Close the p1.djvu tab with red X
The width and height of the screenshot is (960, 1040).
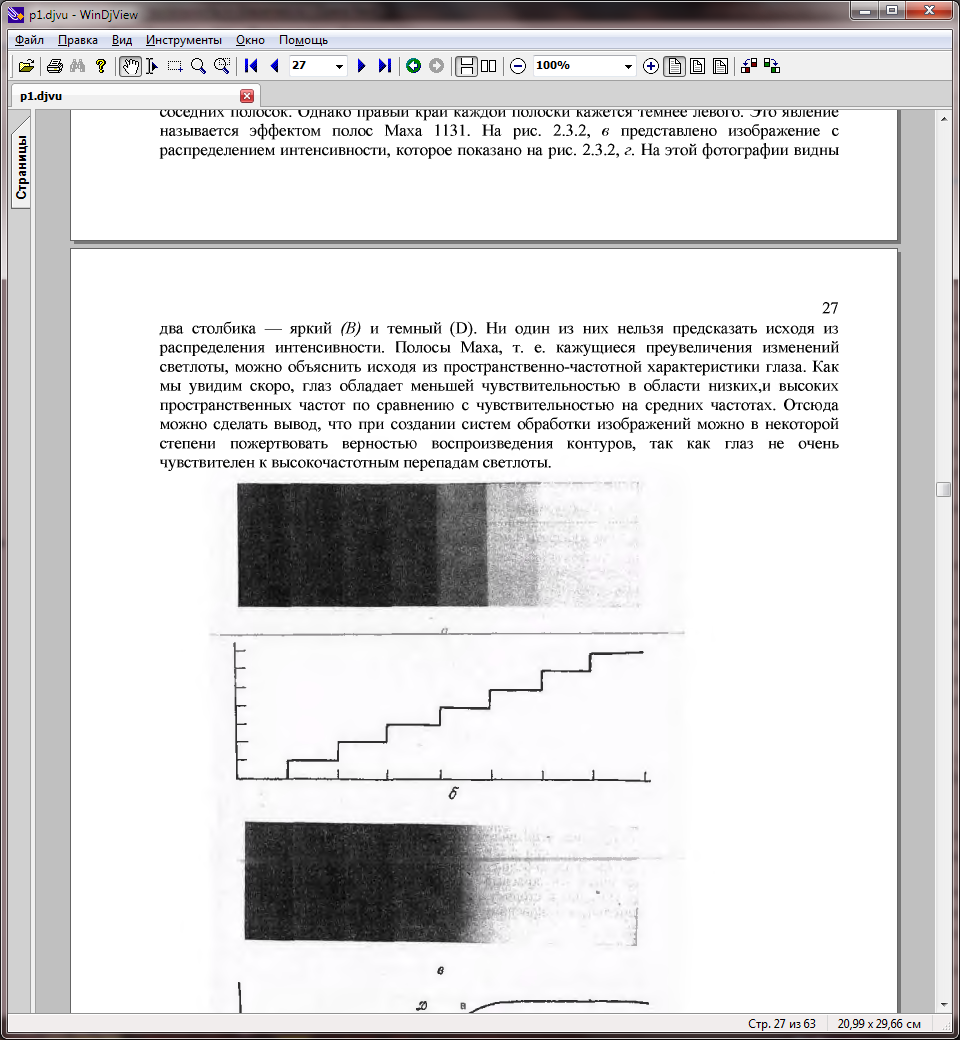(x=247, y=96)
